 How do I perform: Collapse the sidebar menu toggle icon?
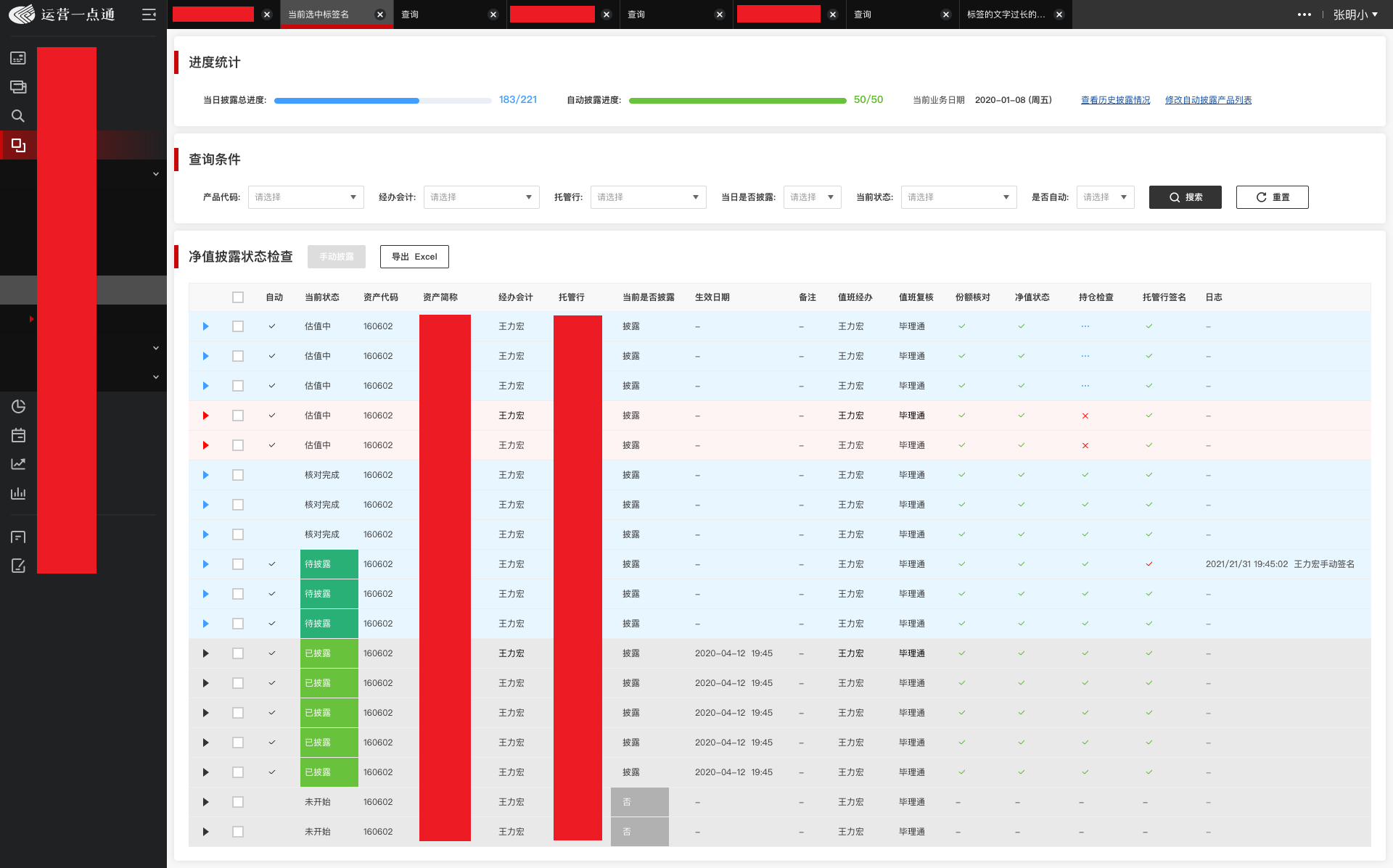[x=149, y=15]
